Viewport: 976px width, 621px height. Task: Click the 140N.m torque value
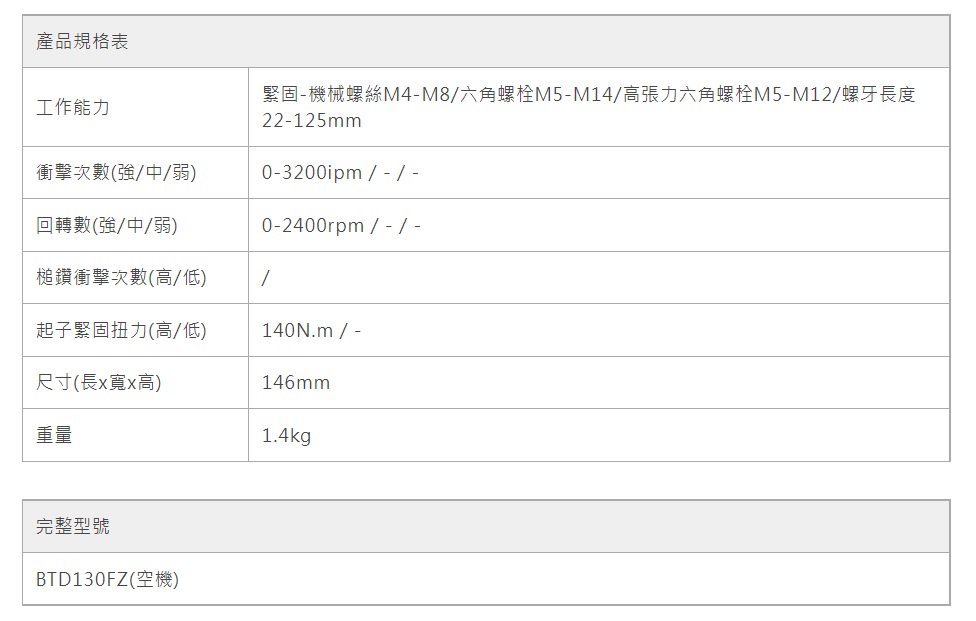[x=297, y=331]
